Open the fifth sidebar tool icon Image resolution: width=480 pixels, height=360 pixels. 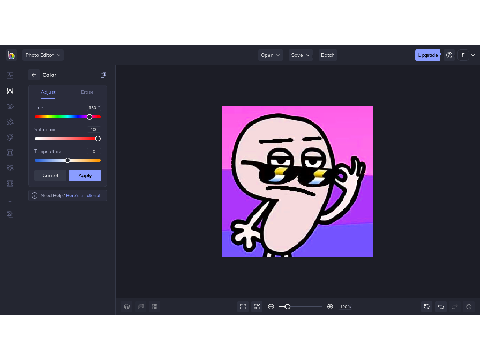point(10,137)
